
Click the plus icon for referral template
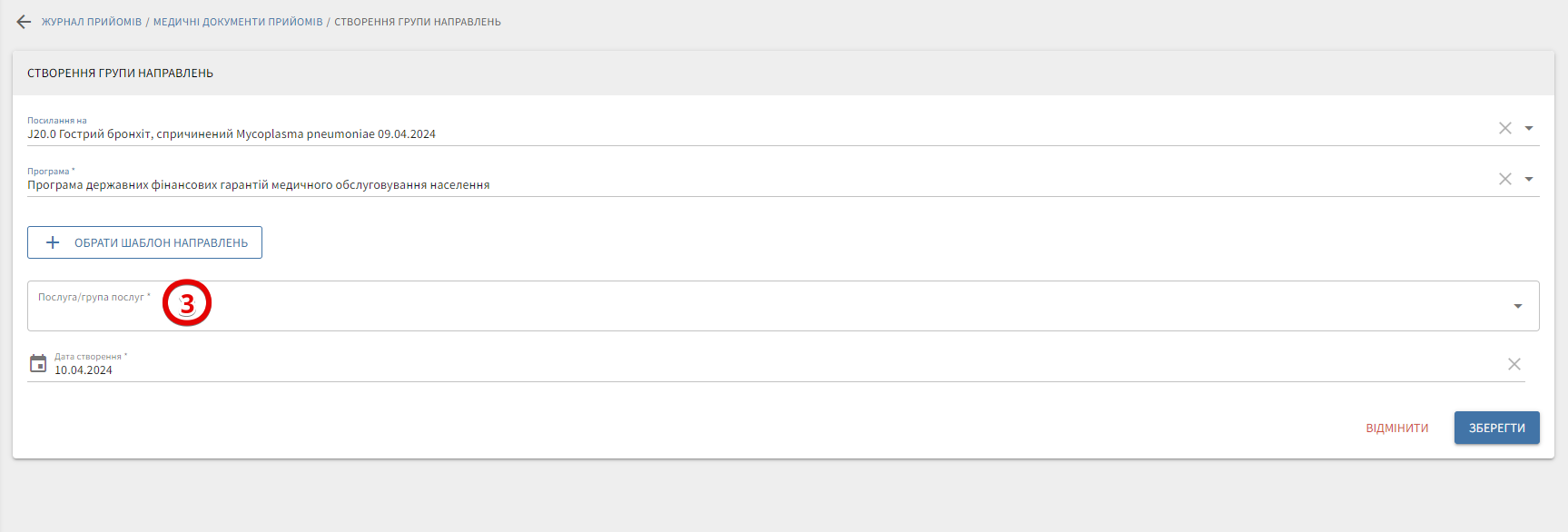tap(53, 242)
